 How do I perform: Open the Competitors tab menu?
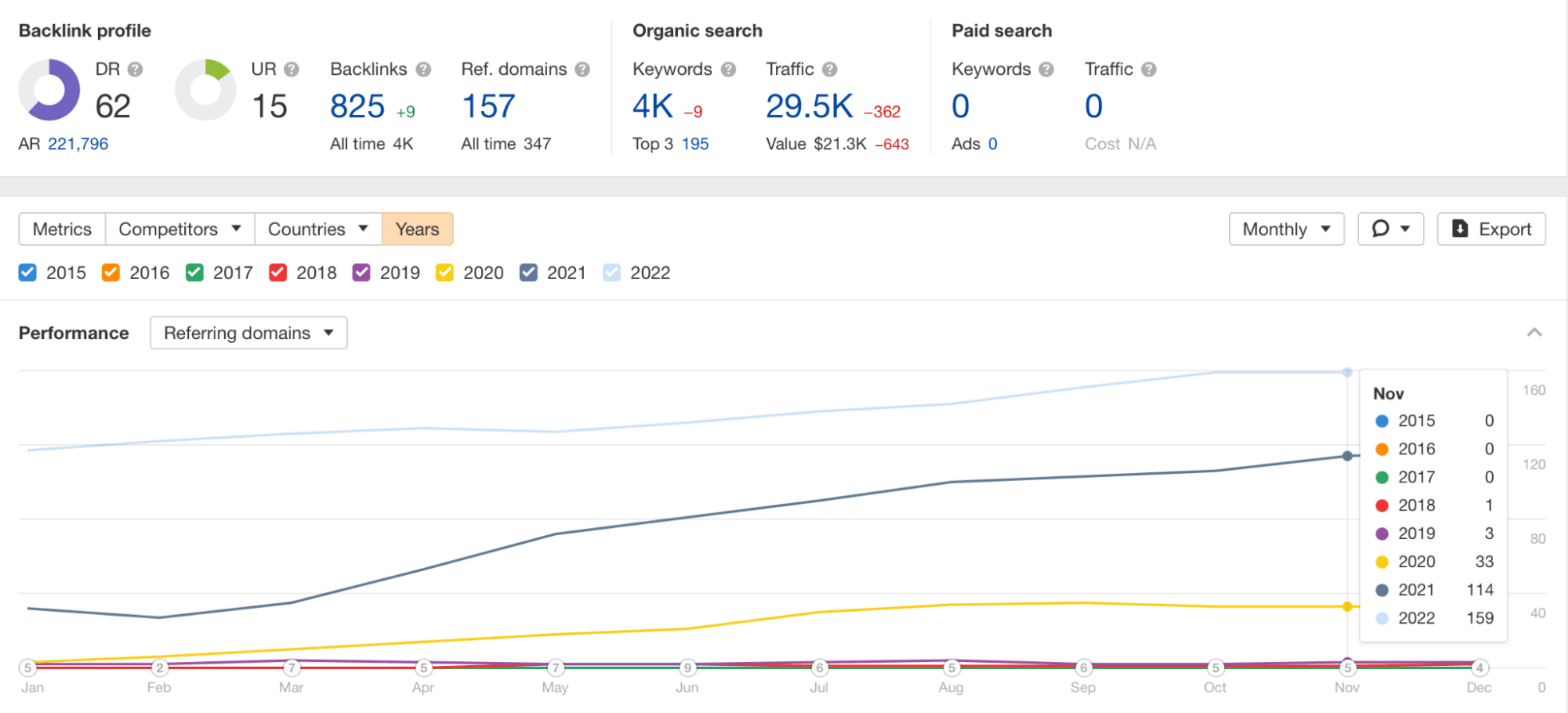click(179, 229)
